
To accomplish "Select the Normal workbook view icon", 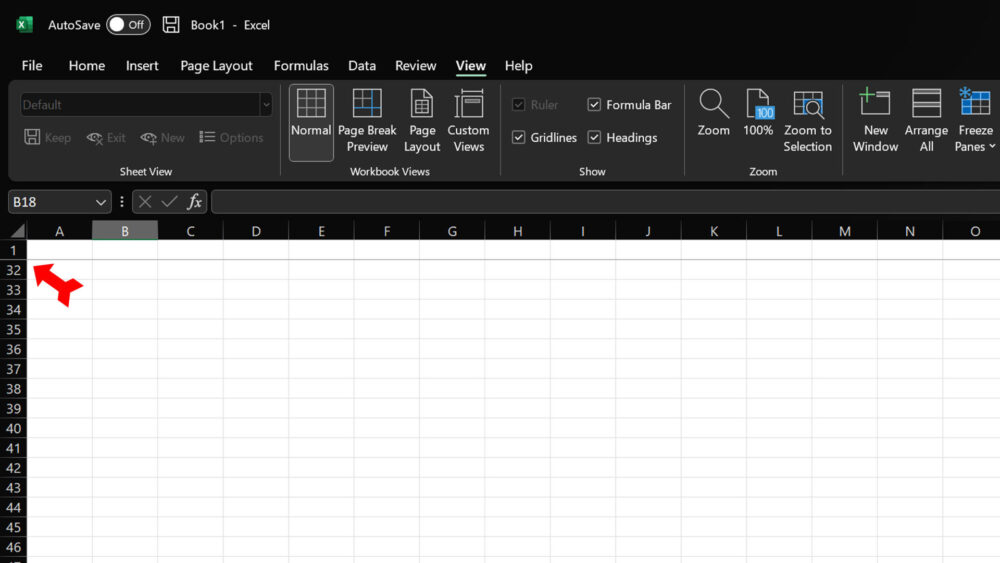I will click(x=311, y=104).
